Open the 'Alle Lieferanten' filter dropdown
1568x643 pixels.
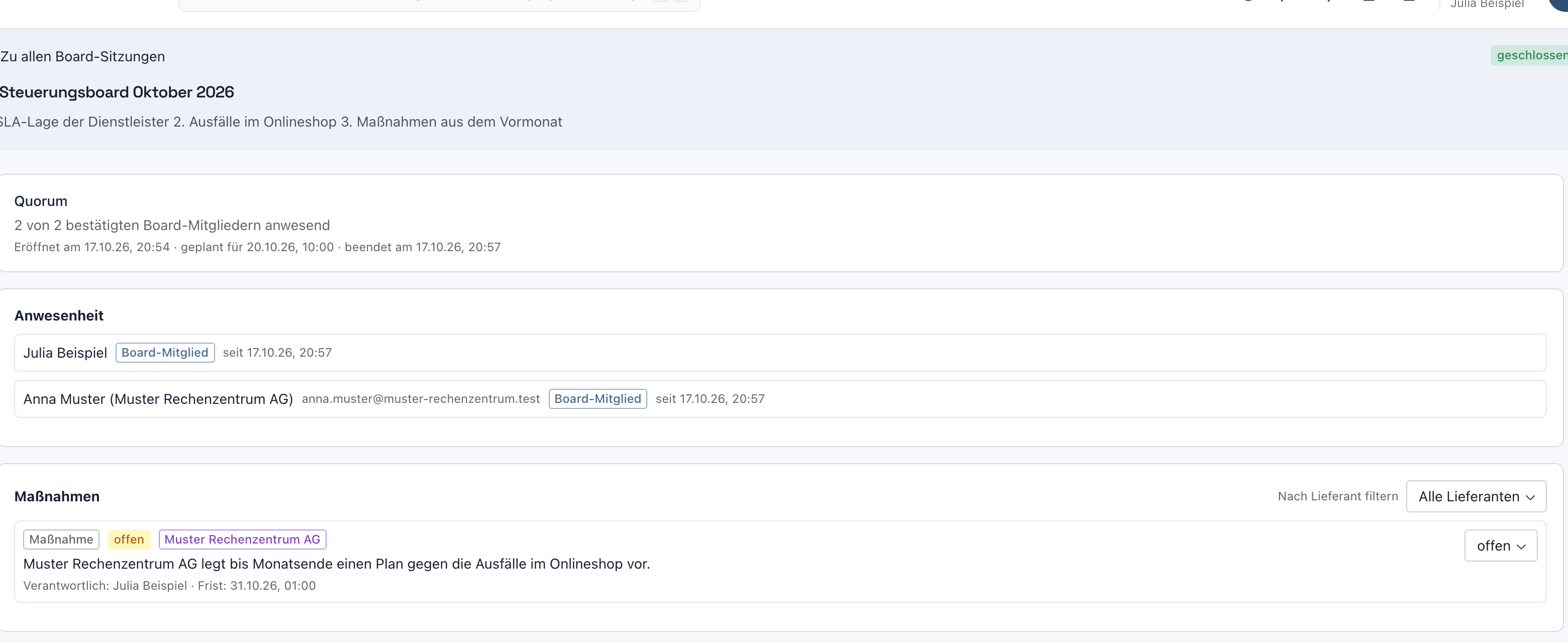(1476, 496)
